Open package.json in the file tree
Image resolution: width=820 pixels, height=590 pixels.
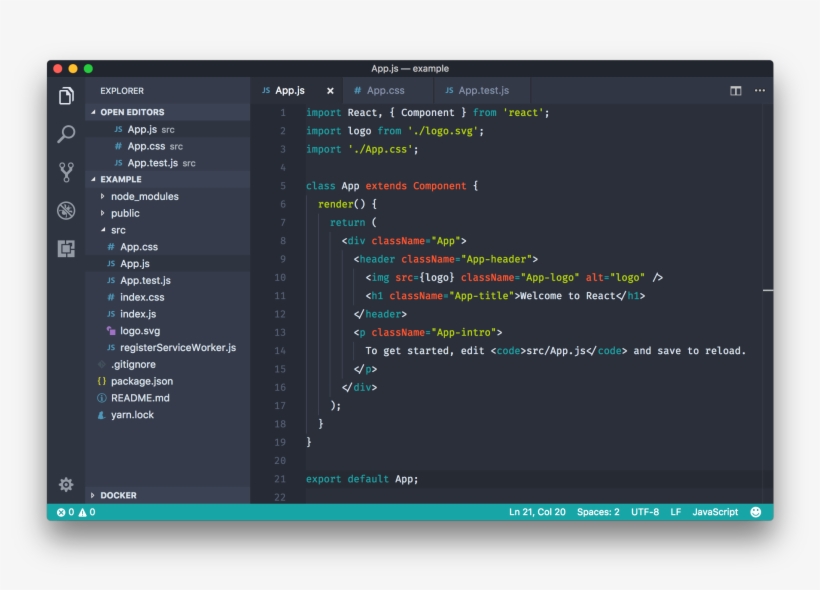141,381
